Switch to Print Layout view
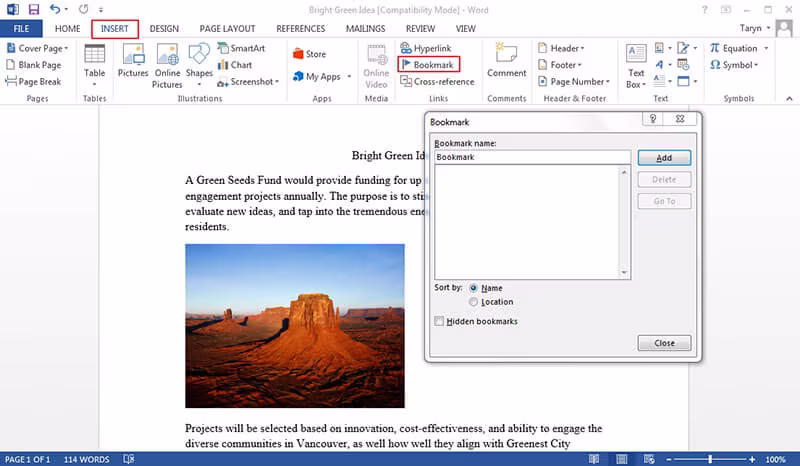 coord(621,459)
